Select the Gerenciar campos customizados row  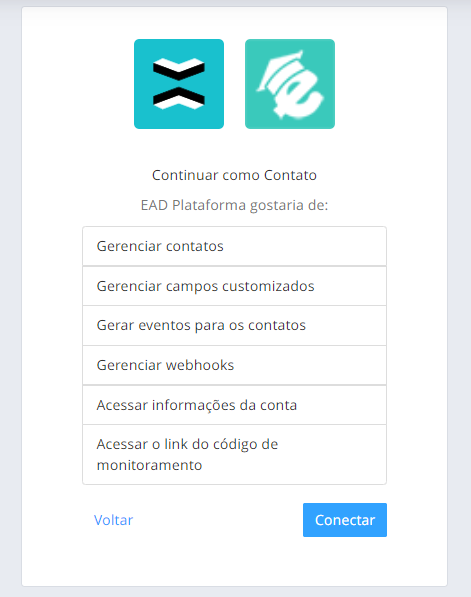tap(235, 286)
